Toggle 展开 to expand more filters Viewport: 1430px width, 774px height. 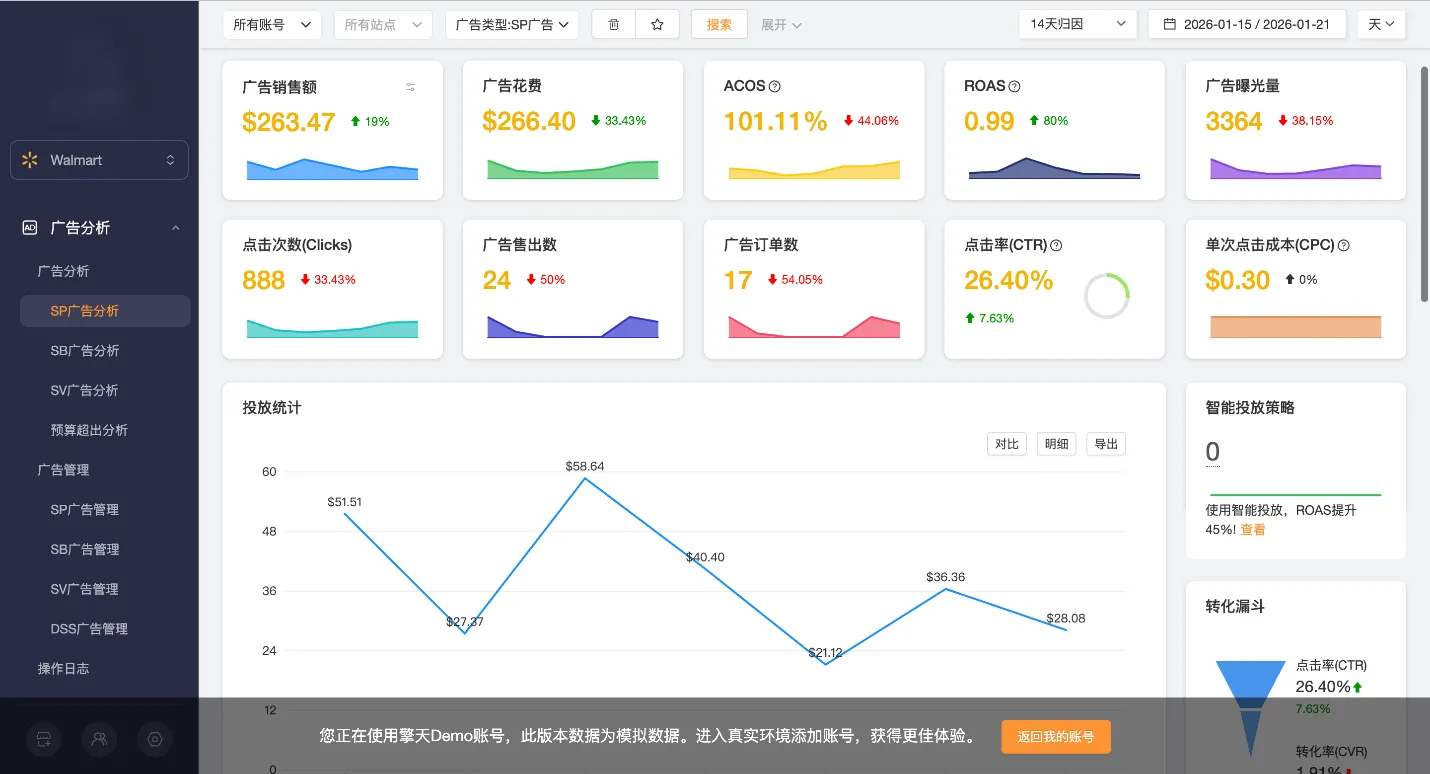click(x=780, y=23)
